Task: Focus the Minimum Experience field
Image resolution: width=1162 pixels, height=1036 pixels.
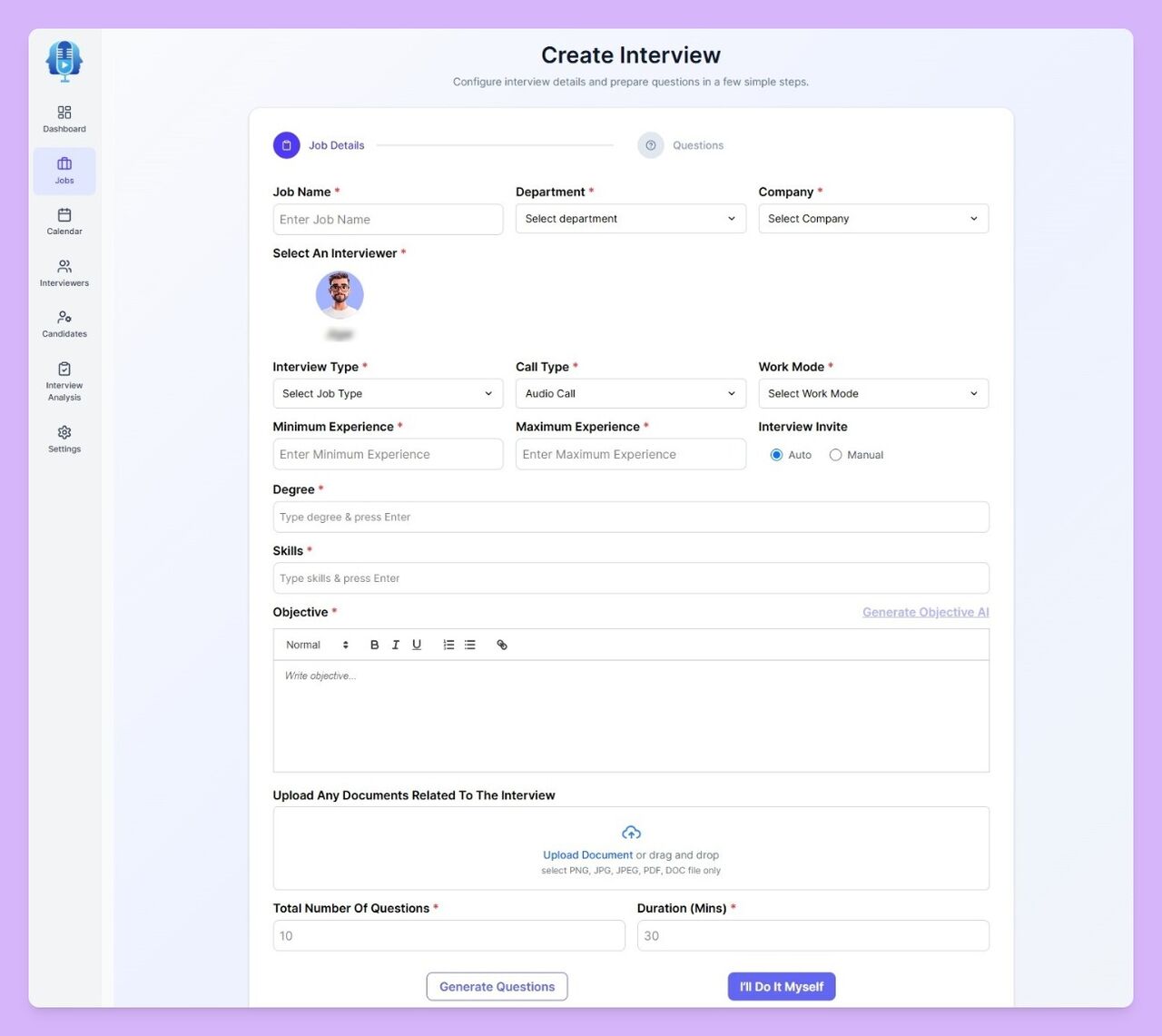Action: (x=388, y=454)
